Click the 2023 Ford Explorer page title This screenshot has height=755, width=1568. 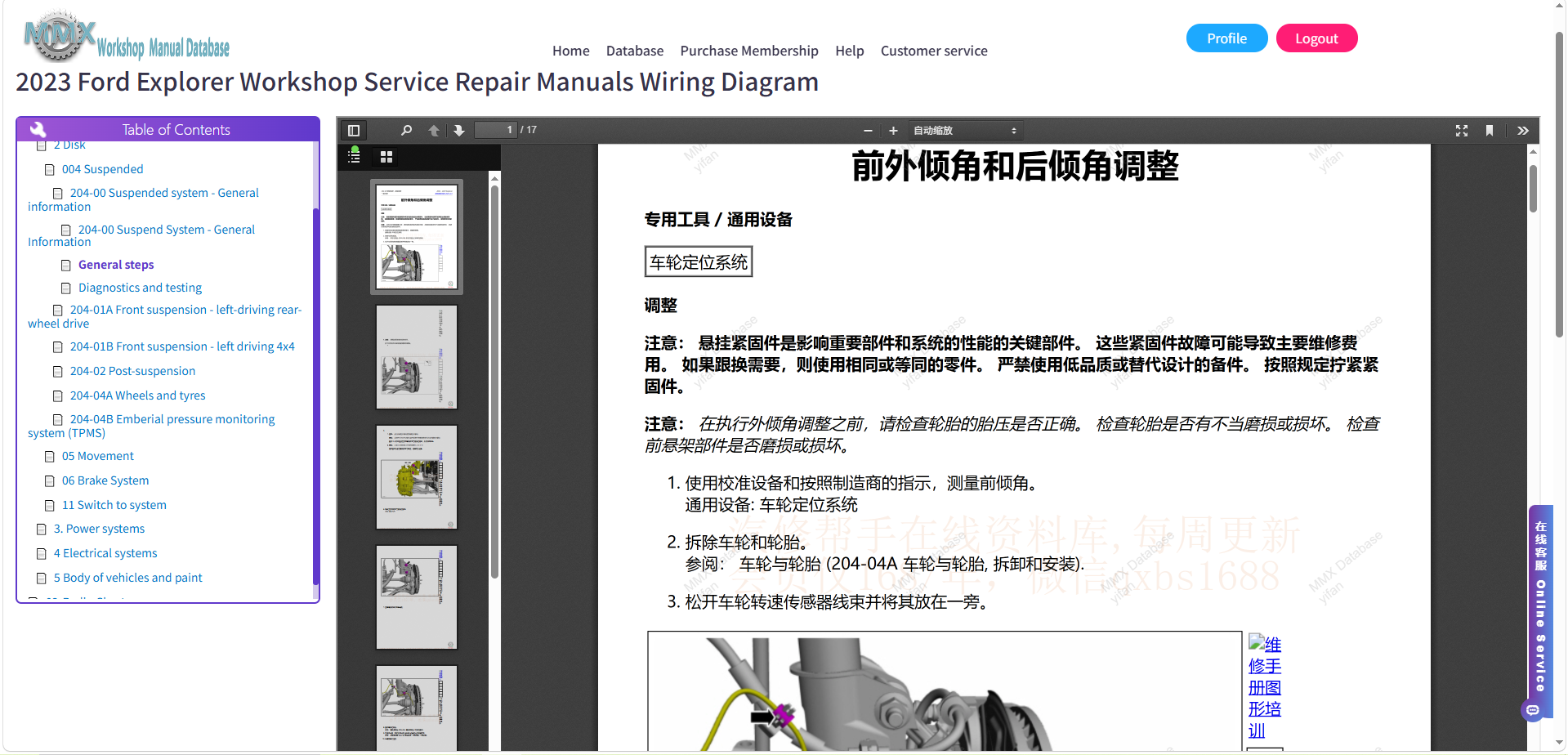pyautogui.click(x=417, y=82)
